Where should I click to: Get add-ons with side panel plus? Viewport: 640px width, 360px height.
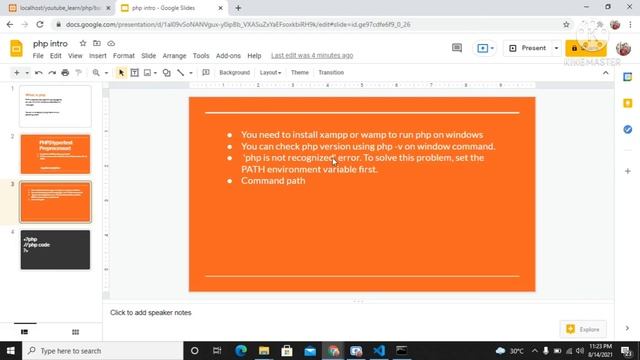(628, 171)
